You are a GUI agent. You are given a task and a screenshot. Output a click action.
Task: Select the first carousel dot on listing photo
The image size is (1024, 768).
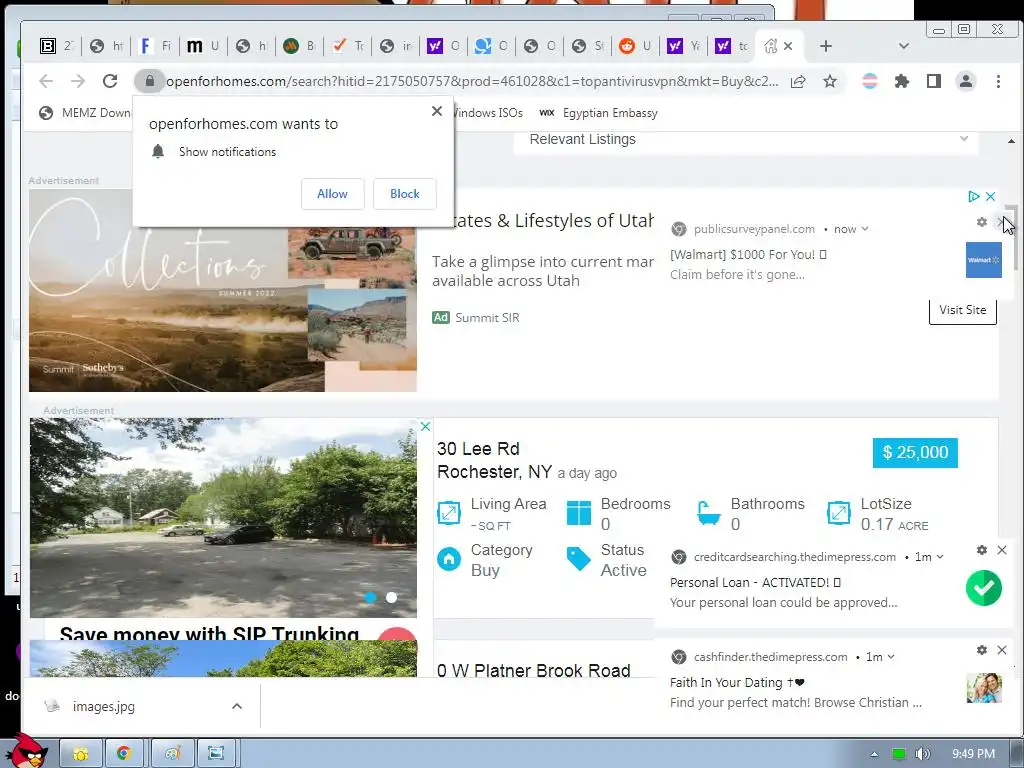(370, 597)
